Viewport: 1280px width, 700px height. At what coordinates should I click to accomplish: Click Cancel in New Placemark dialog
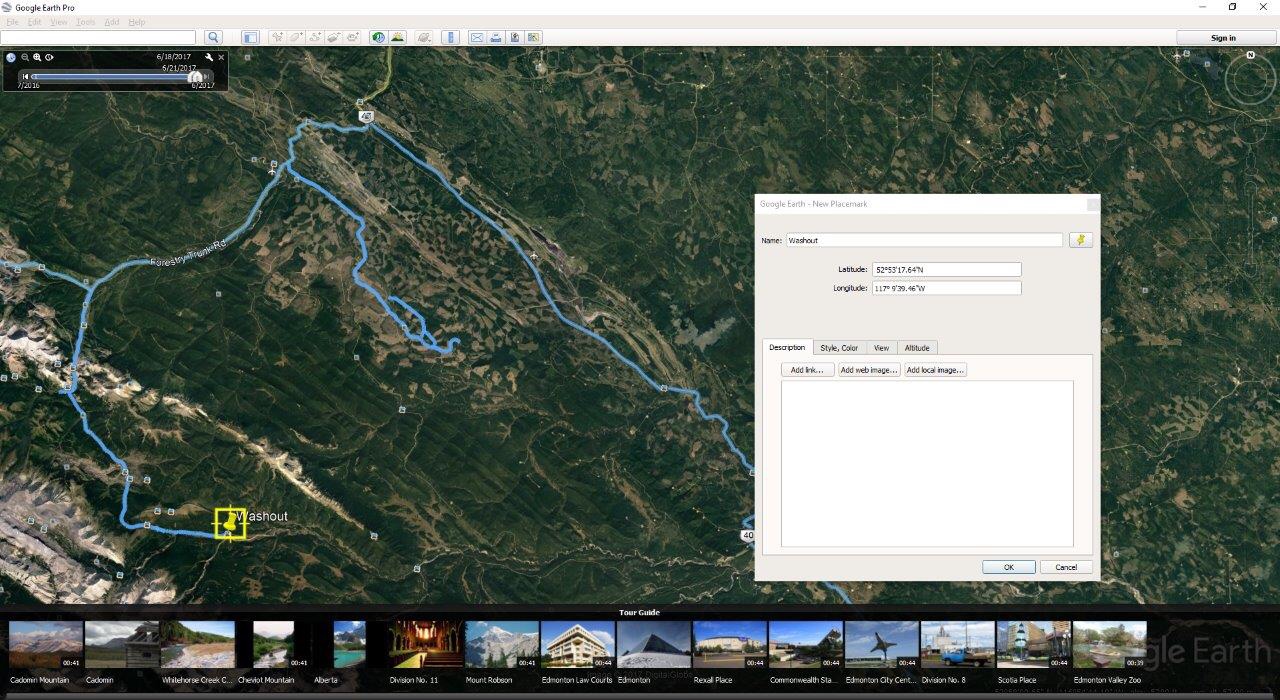1066,567
